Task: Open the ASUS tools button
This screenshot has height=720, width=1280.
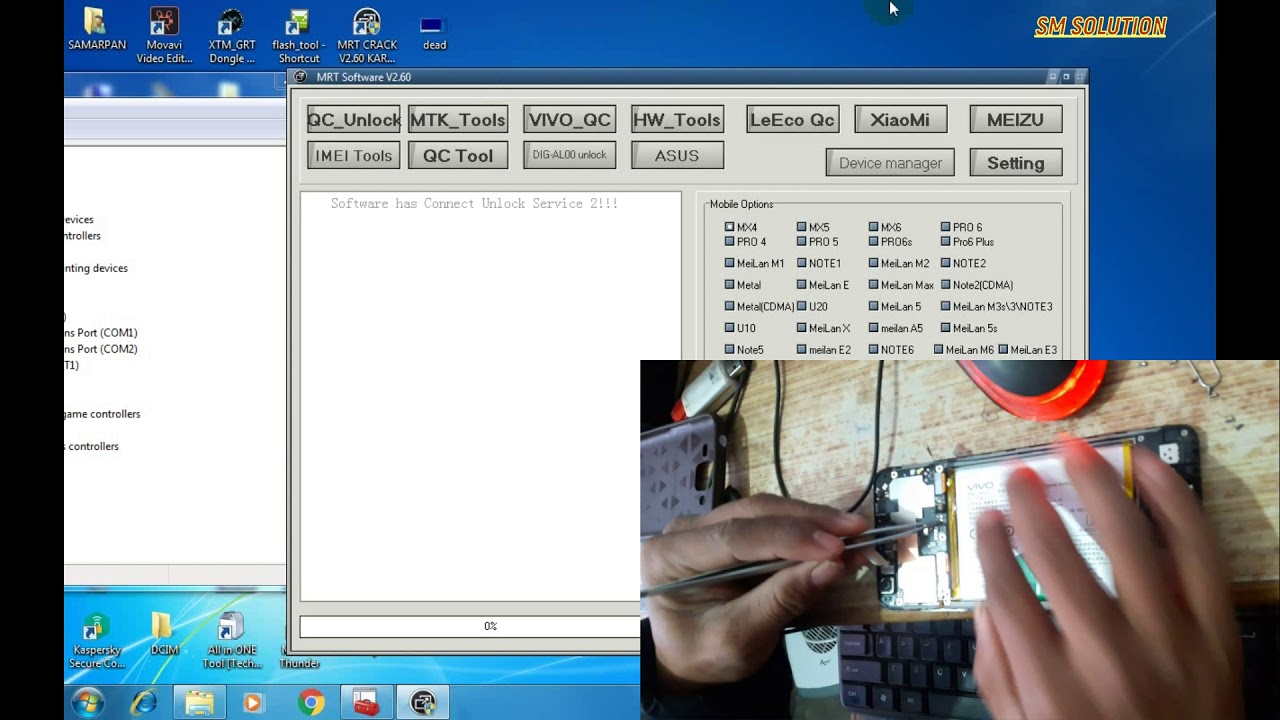Action: (677, 156)
